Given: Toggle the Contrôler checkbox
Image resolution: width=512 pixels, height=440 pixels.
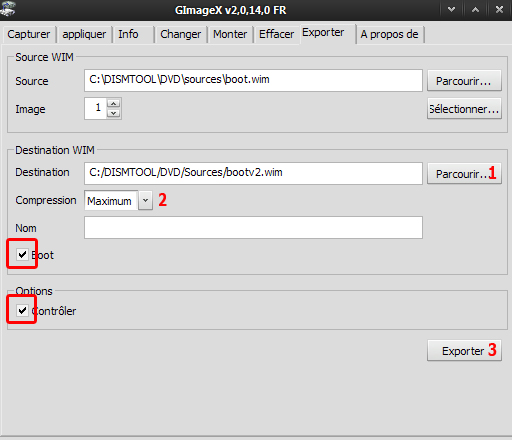Looking at the screenshot, I should (22, 311).
